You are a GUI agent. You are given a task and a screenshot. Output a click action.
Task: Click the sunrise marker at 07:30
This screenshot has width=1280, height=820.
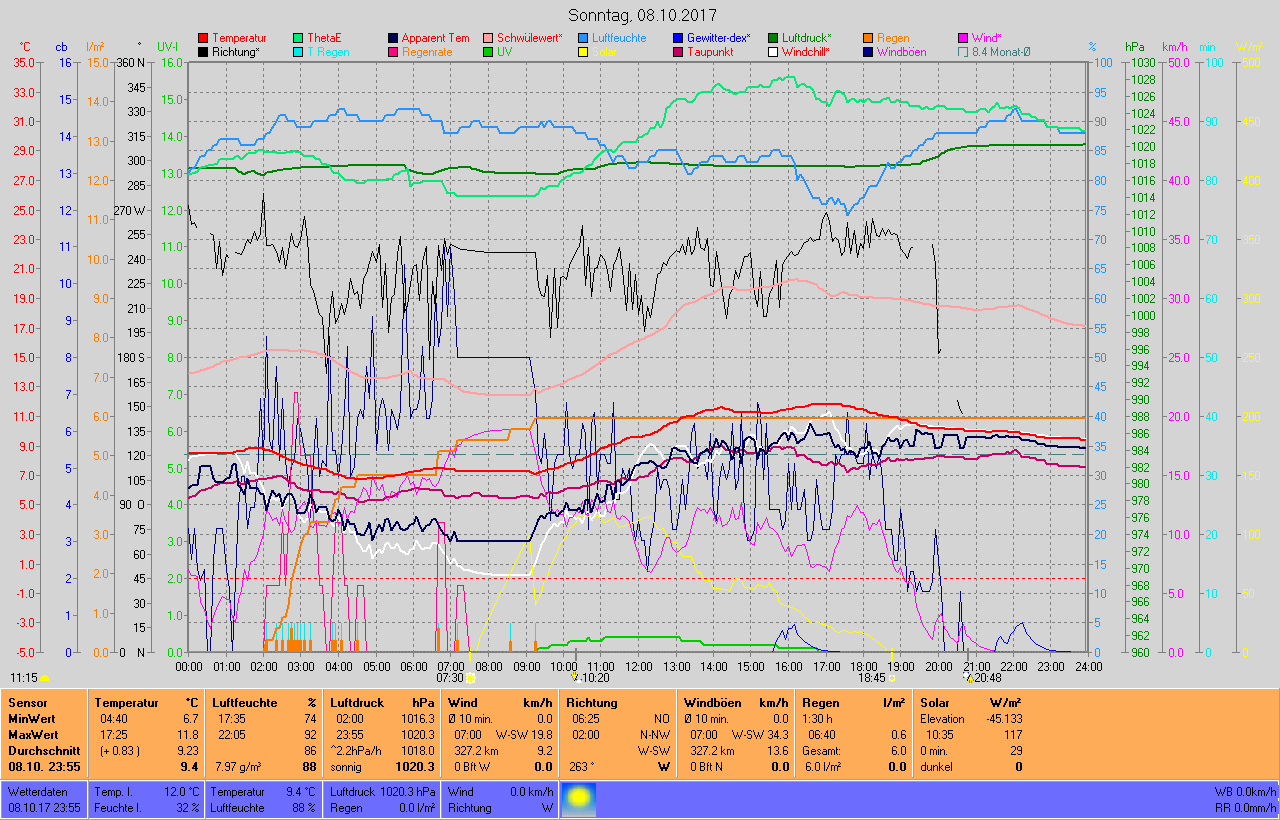tap(469, 678)
